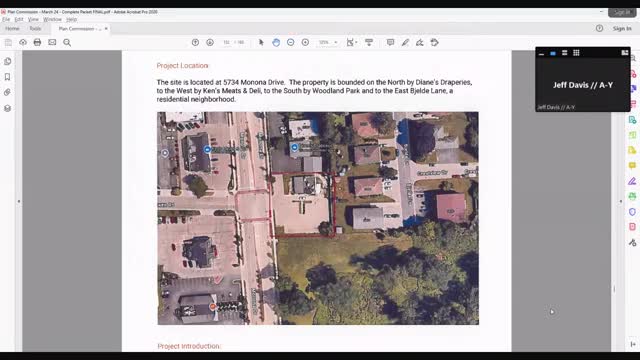Click the aerial site map image
The width and height of the screenshot is (640, 360).
click(318, 218)
